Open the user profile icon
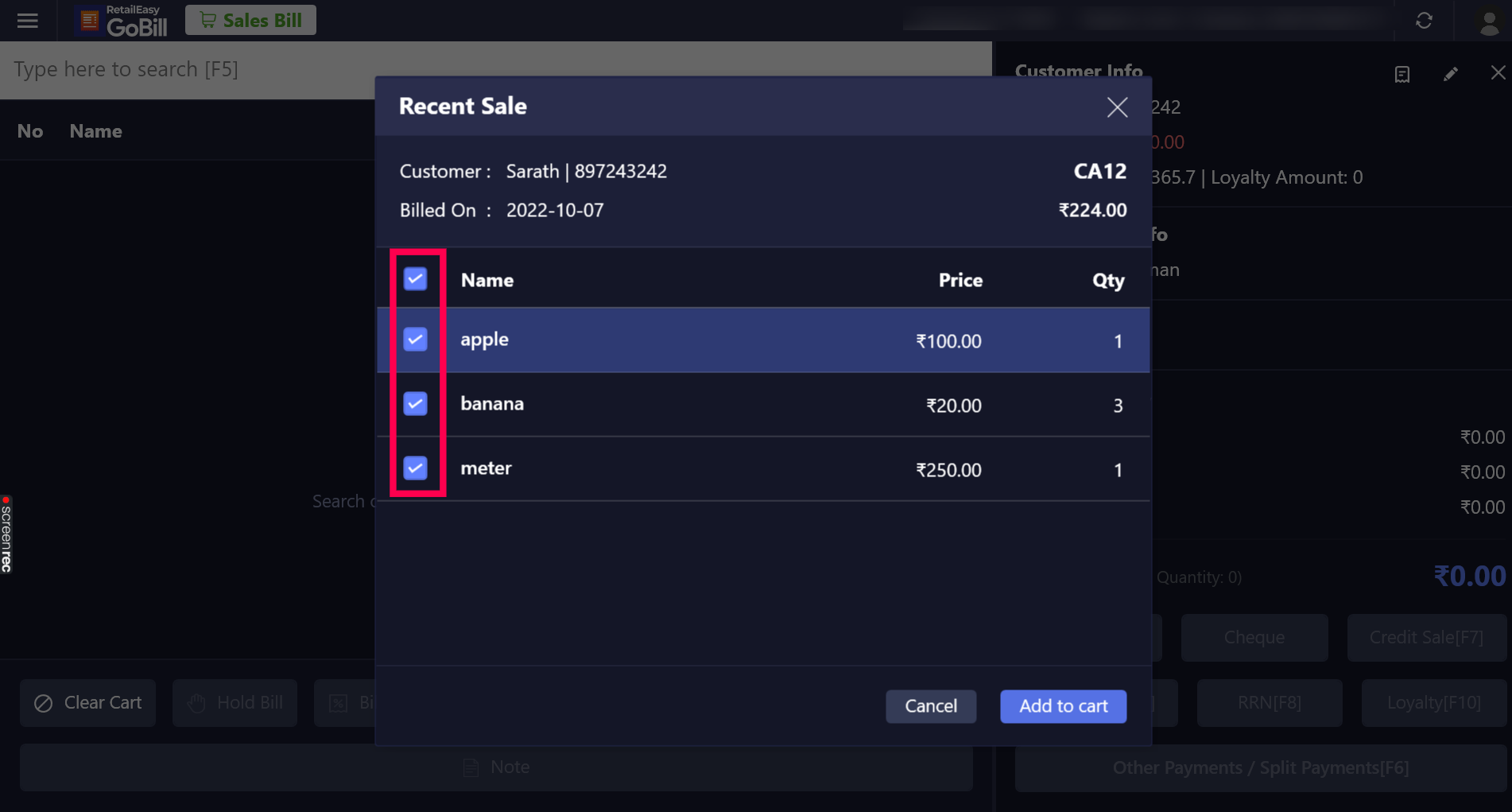The width and height of the screenshot is (1512, 812). tap(1489, 21)
